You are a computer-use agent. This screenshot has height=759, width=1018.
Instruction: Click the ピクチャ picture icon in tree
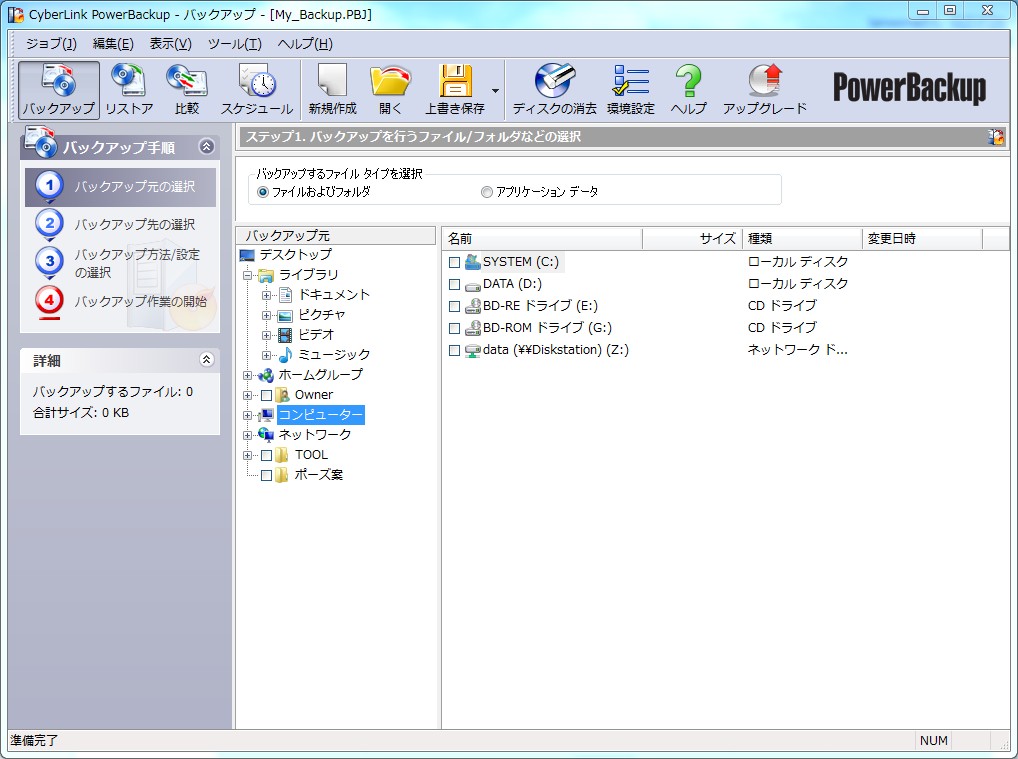click(285, 316)
